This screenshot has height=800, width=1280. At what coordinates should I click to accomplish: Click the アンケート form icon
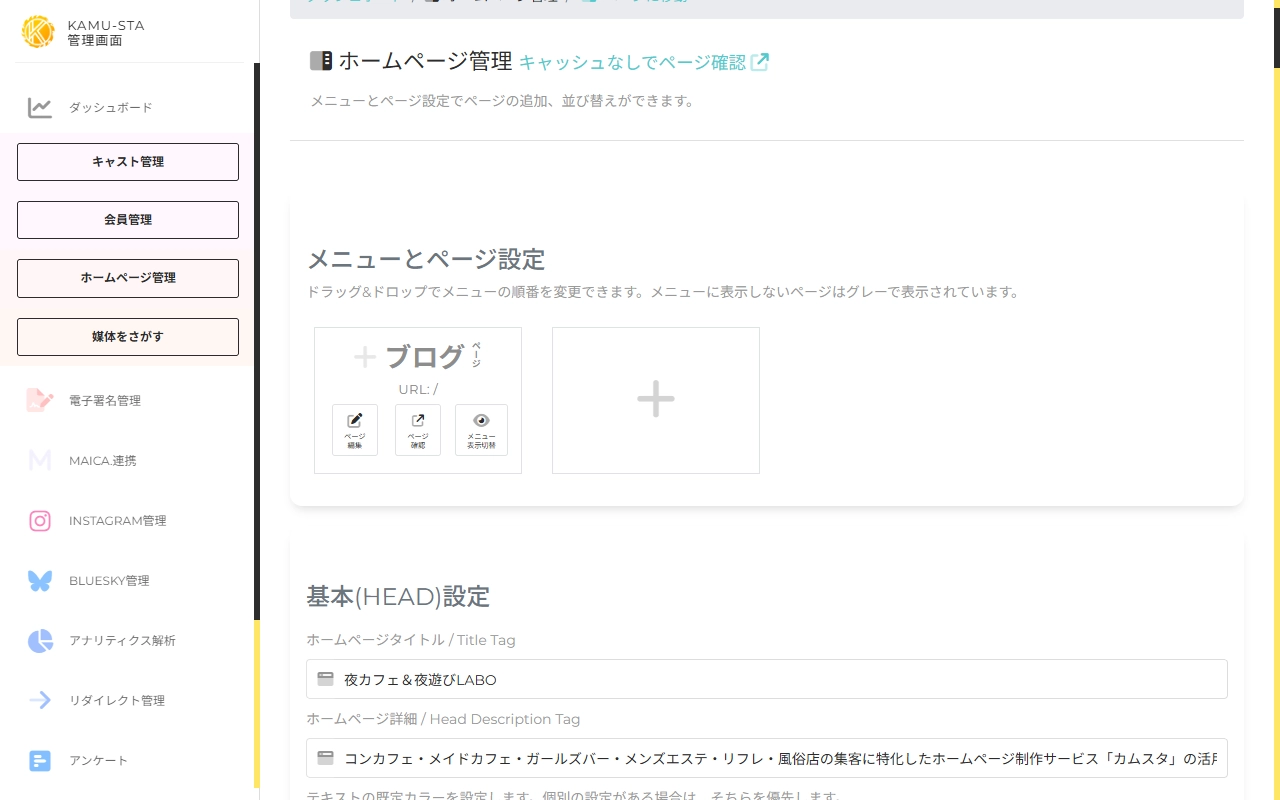coord(40,761)
